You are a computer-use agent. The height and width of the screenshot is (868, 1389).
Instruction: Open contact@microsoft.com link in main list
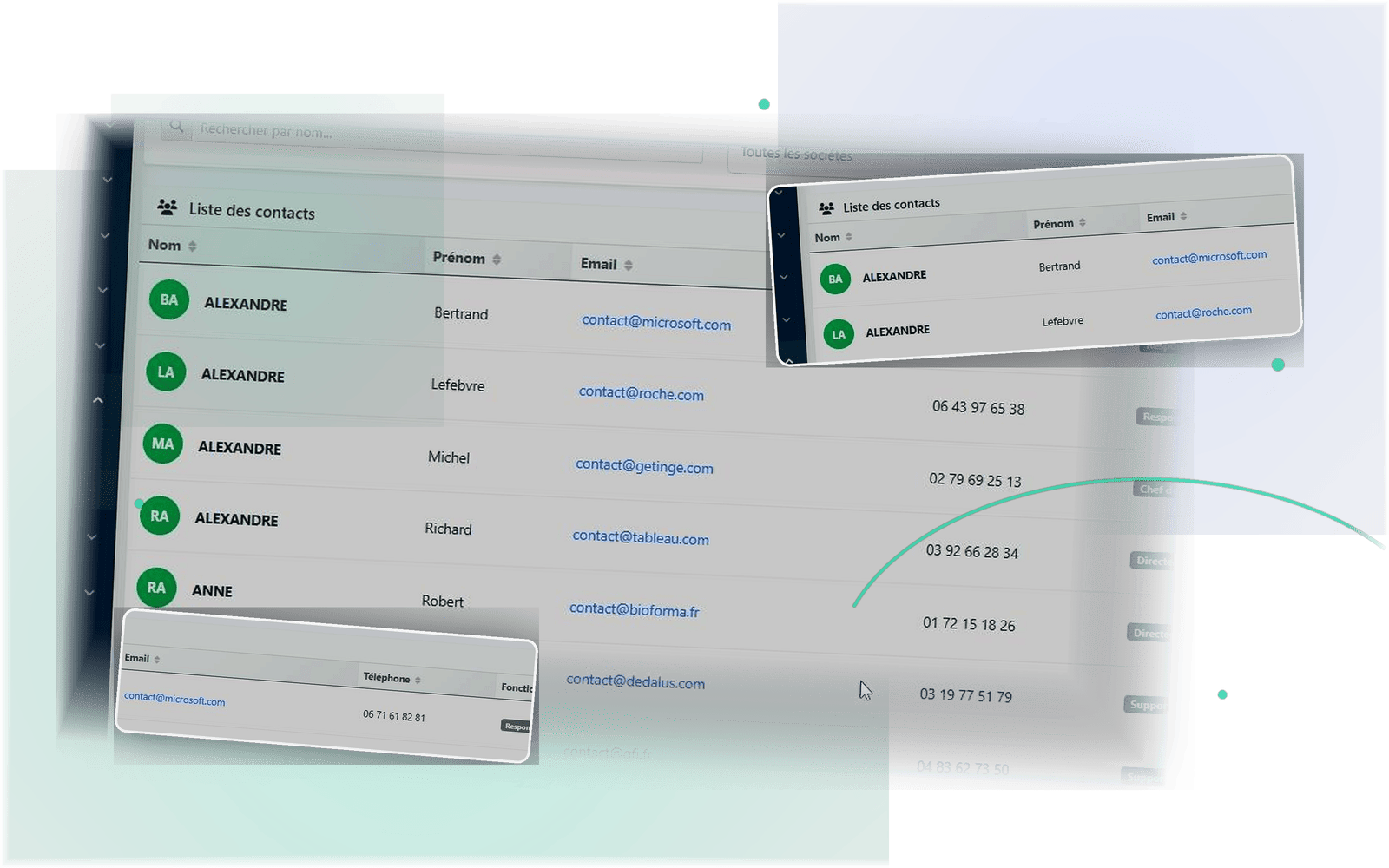tap(656, 322)
